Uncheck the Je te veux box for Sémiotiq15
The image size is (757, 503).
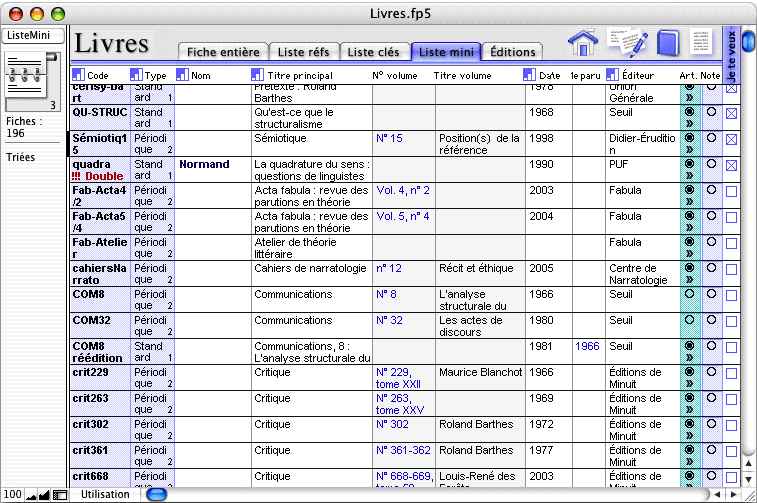coord(731,140)
